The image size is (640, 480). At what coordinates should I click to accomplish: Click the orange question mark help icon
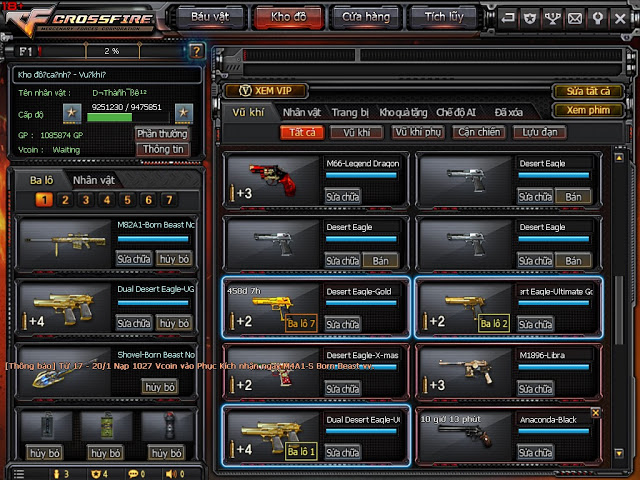[196, 51]
